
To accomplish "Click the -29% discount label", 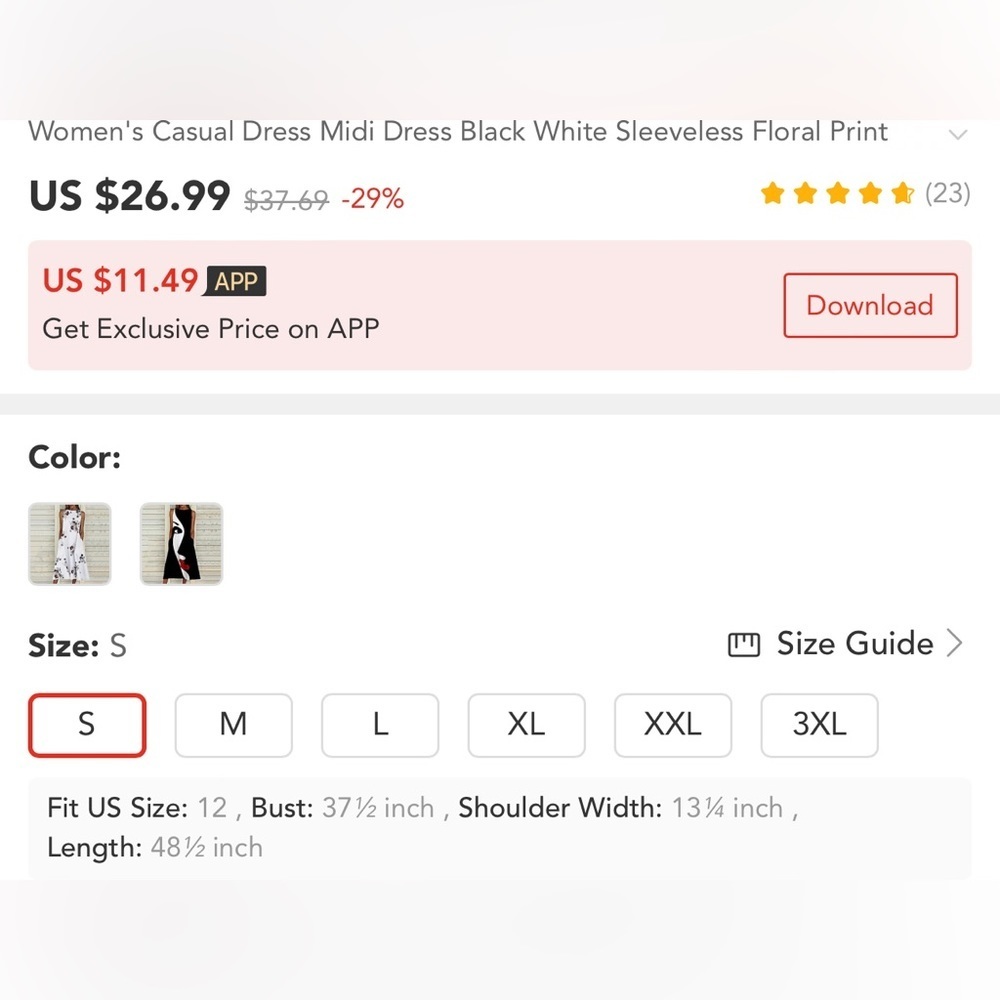I will (372, 199).
